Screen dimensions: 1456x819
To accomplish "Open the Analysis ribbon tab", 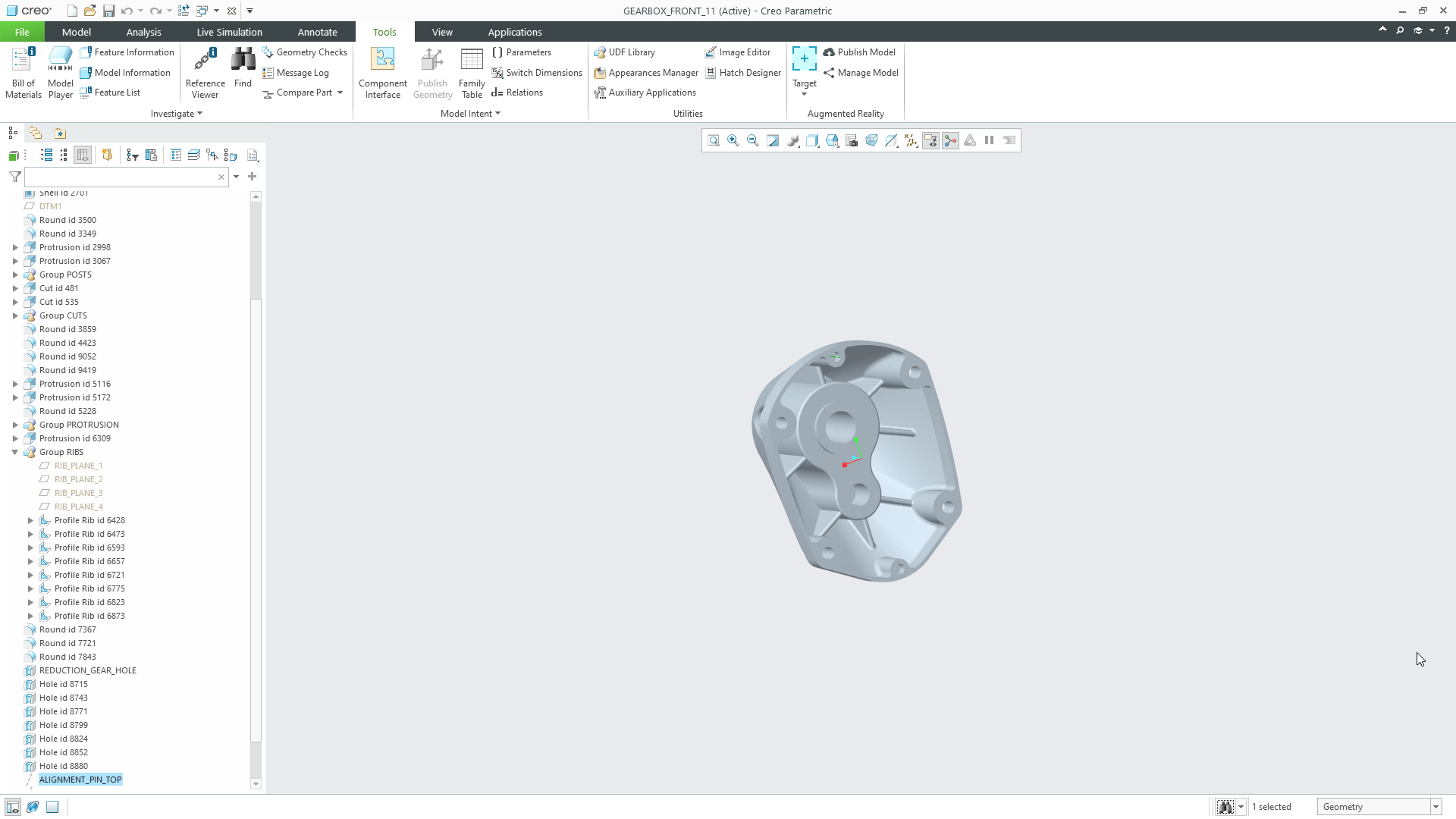I will [143, 32].
